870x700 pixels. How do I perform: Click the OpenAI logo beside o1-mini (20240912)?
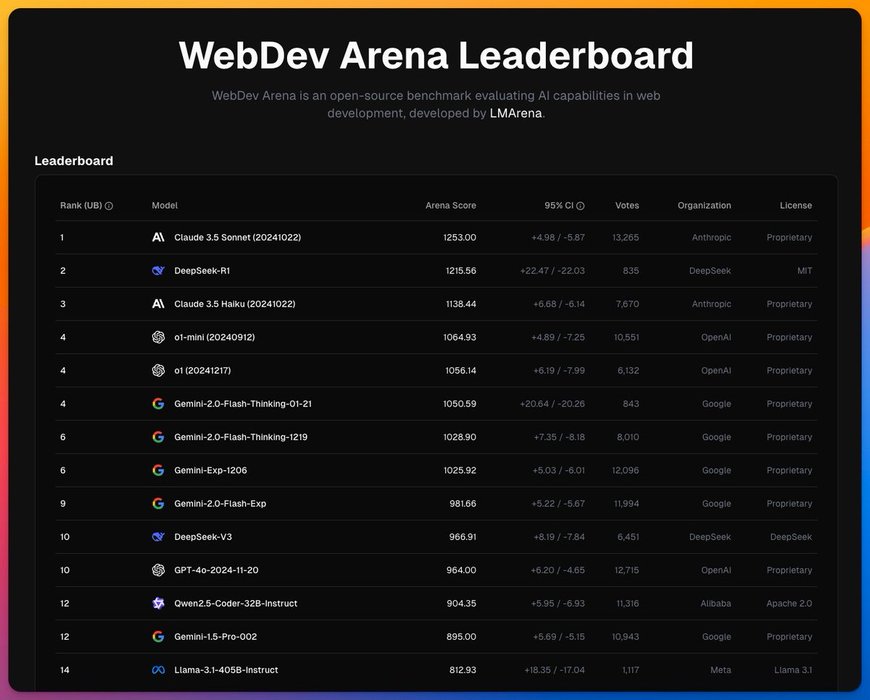coord(158,337)
